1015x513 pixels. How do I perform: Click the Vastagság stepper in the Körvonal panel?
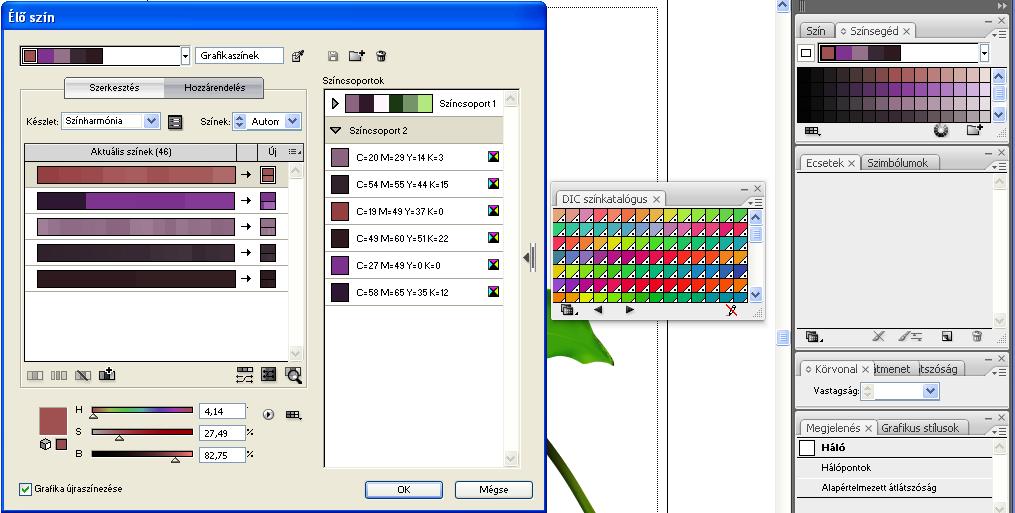click(867, 391)
